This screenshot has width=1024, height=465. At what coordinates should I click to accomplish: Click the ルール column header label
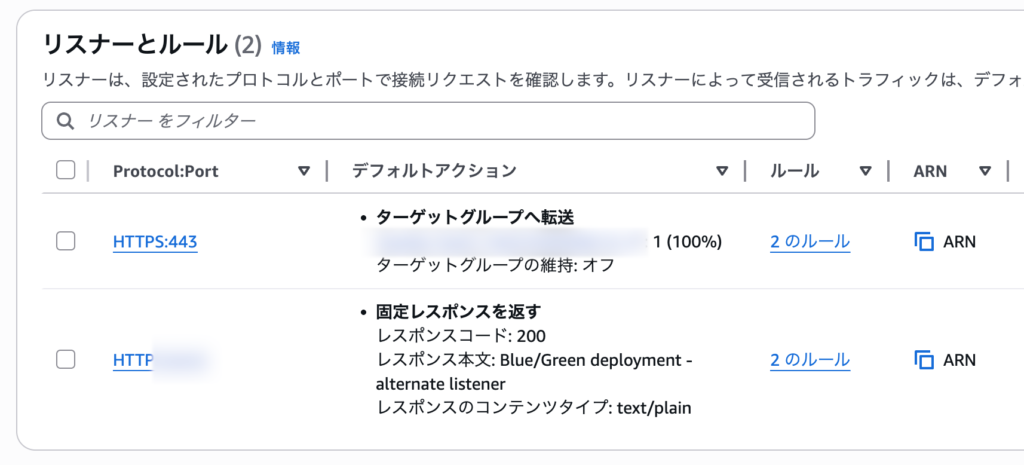[795, 171]
